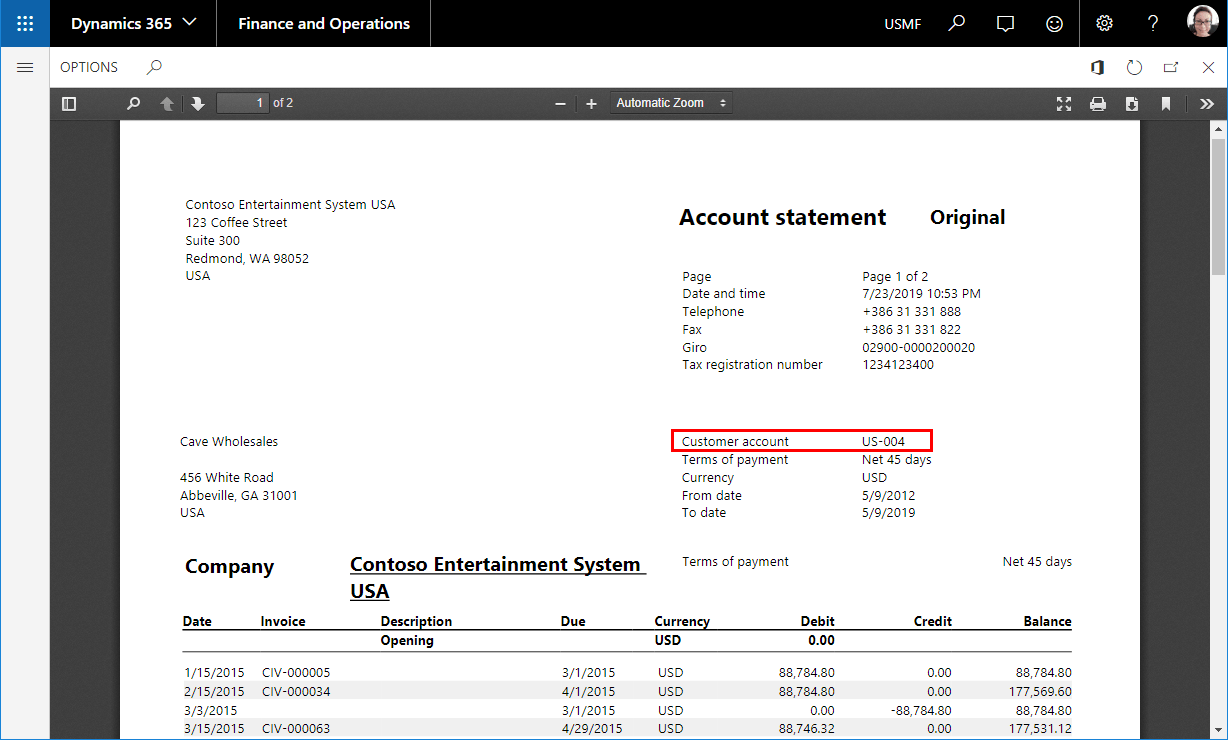Open report in new window
This screenshot has height=740, width=1228.
(x=1171, y=67)
